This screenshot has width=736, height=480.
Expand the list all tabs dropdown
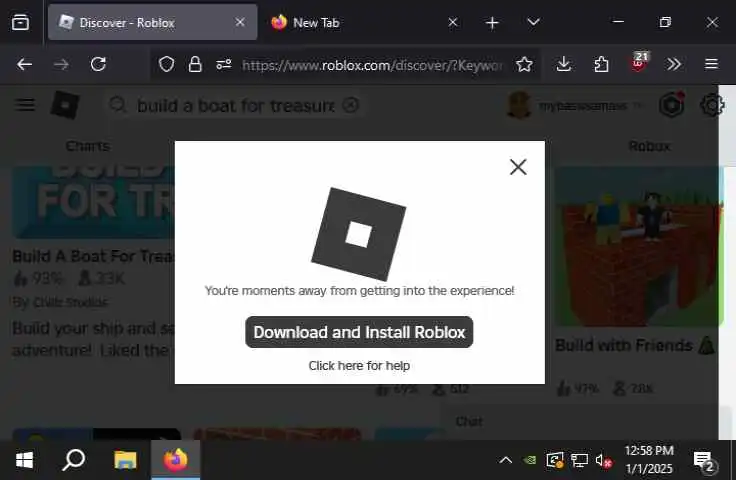coord(533,22)
